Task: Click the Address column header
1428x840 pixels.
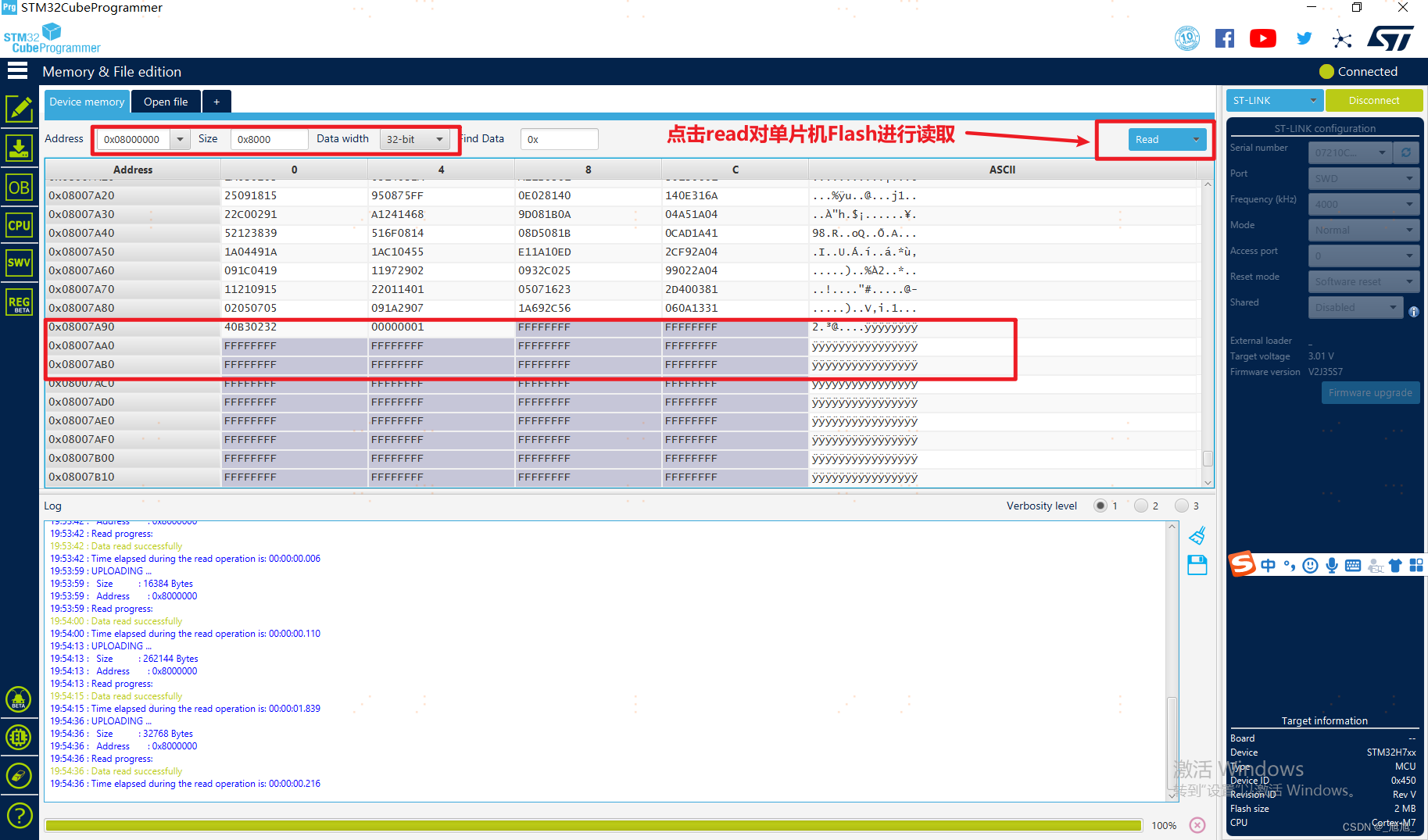Action: [x=133, y=170]
